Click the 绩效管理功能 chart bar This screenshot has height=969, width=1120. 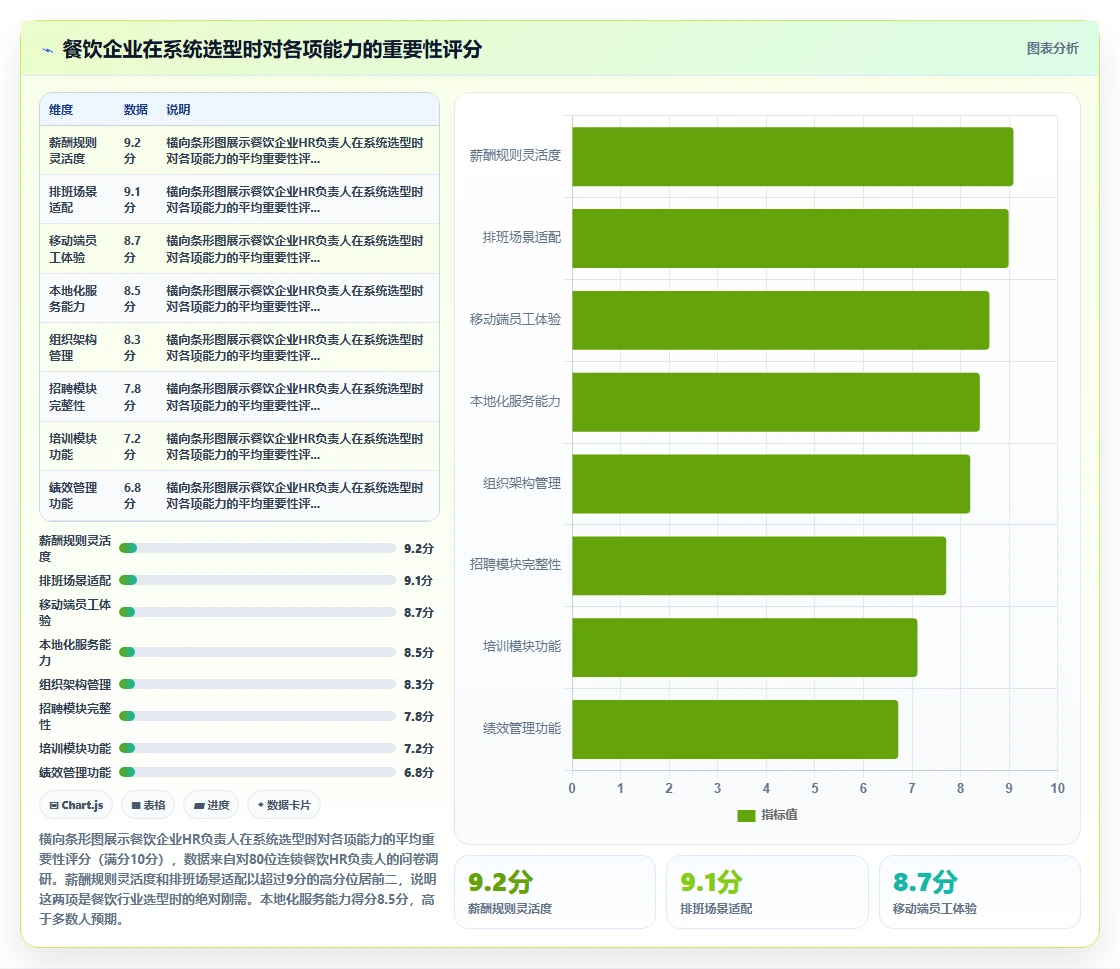(x=735, y=729)
